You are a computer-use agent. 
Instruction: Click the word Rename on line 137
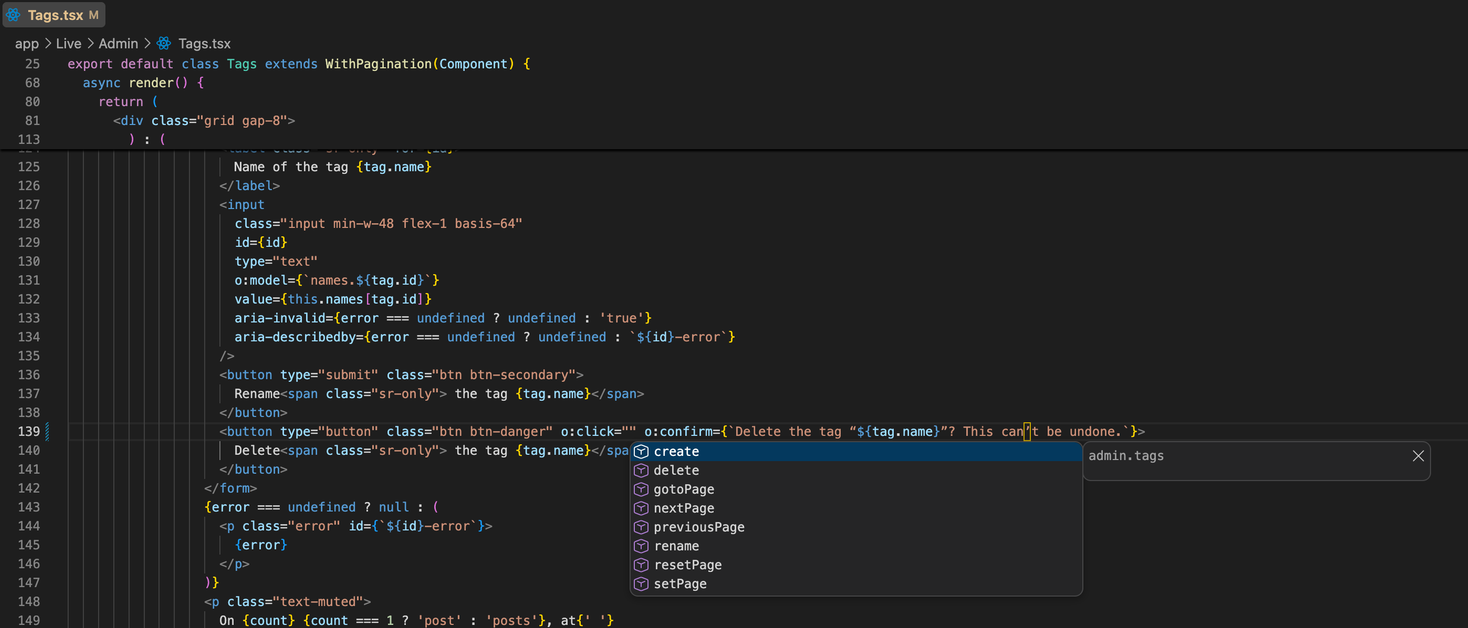pyautogui.click(x=257, y=395)
